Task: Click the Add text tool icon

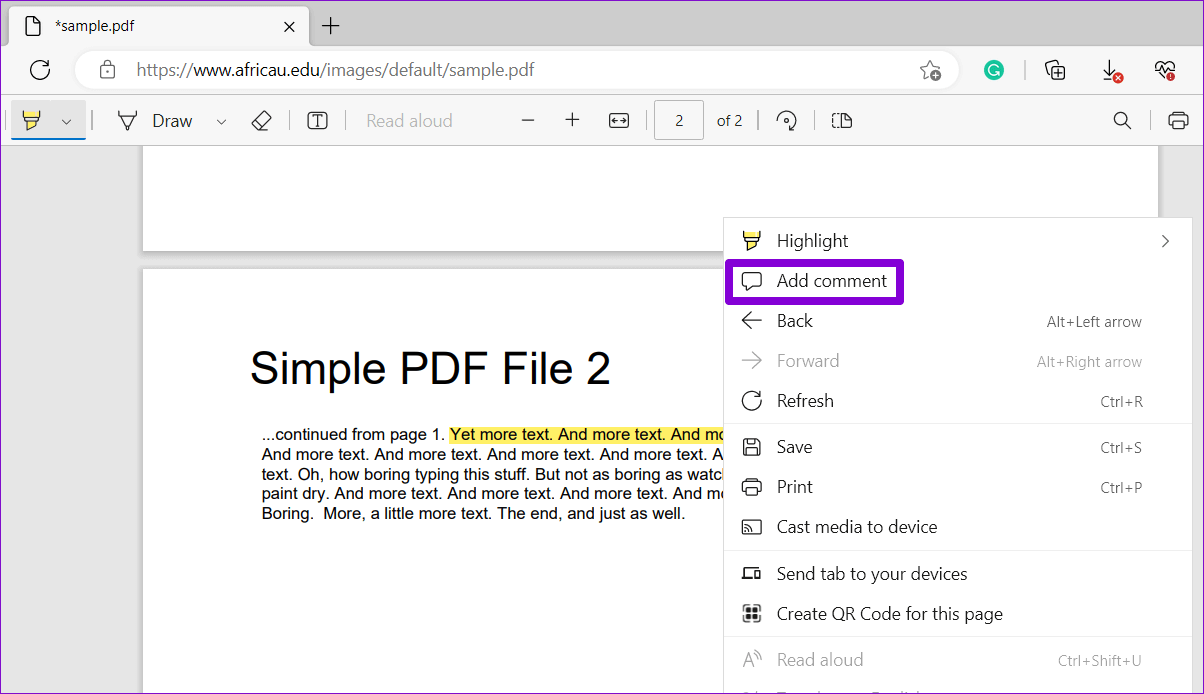Action: (317, 121)
